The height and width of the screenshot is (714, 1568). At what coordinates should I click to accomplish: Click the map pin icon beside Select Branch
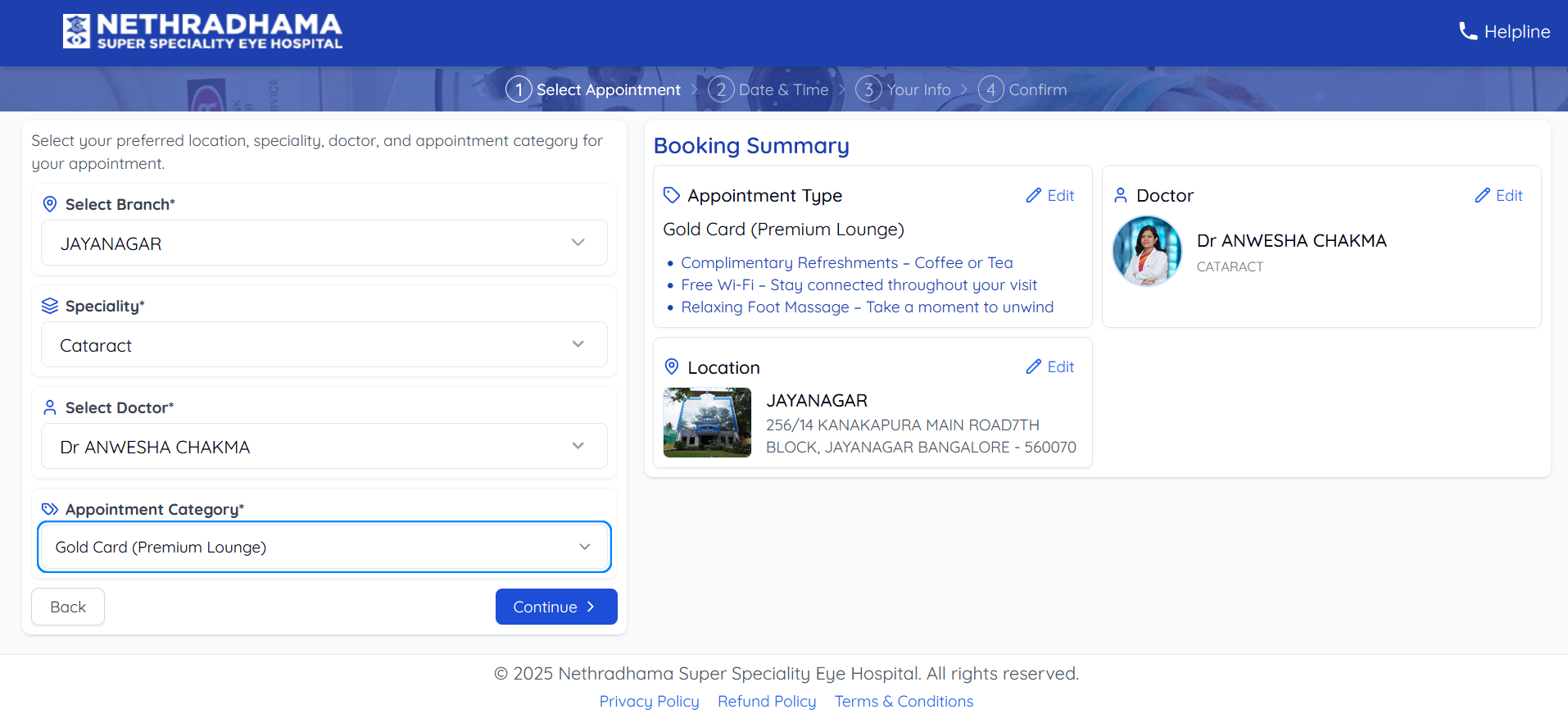click(50, 204)
